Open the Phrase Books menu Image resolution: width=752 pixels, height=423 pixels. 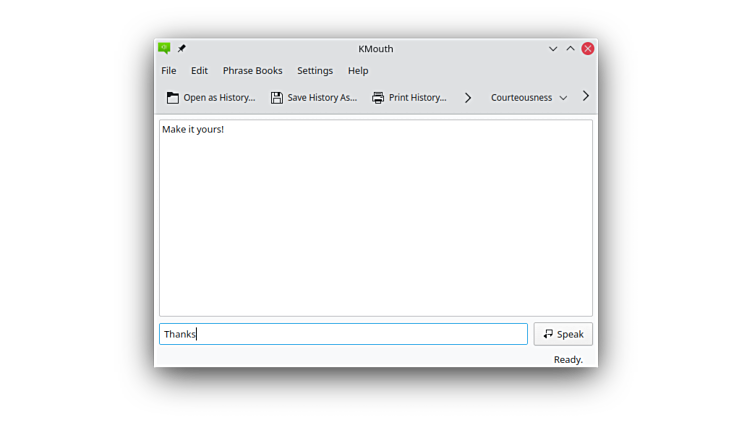tap(252, 71)
